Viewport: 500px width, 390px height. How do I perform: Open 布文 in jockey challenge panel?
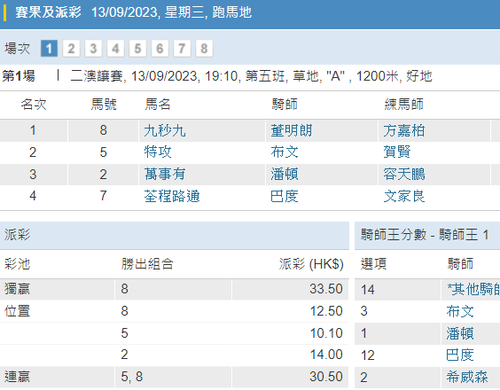(x=460, y=311)
